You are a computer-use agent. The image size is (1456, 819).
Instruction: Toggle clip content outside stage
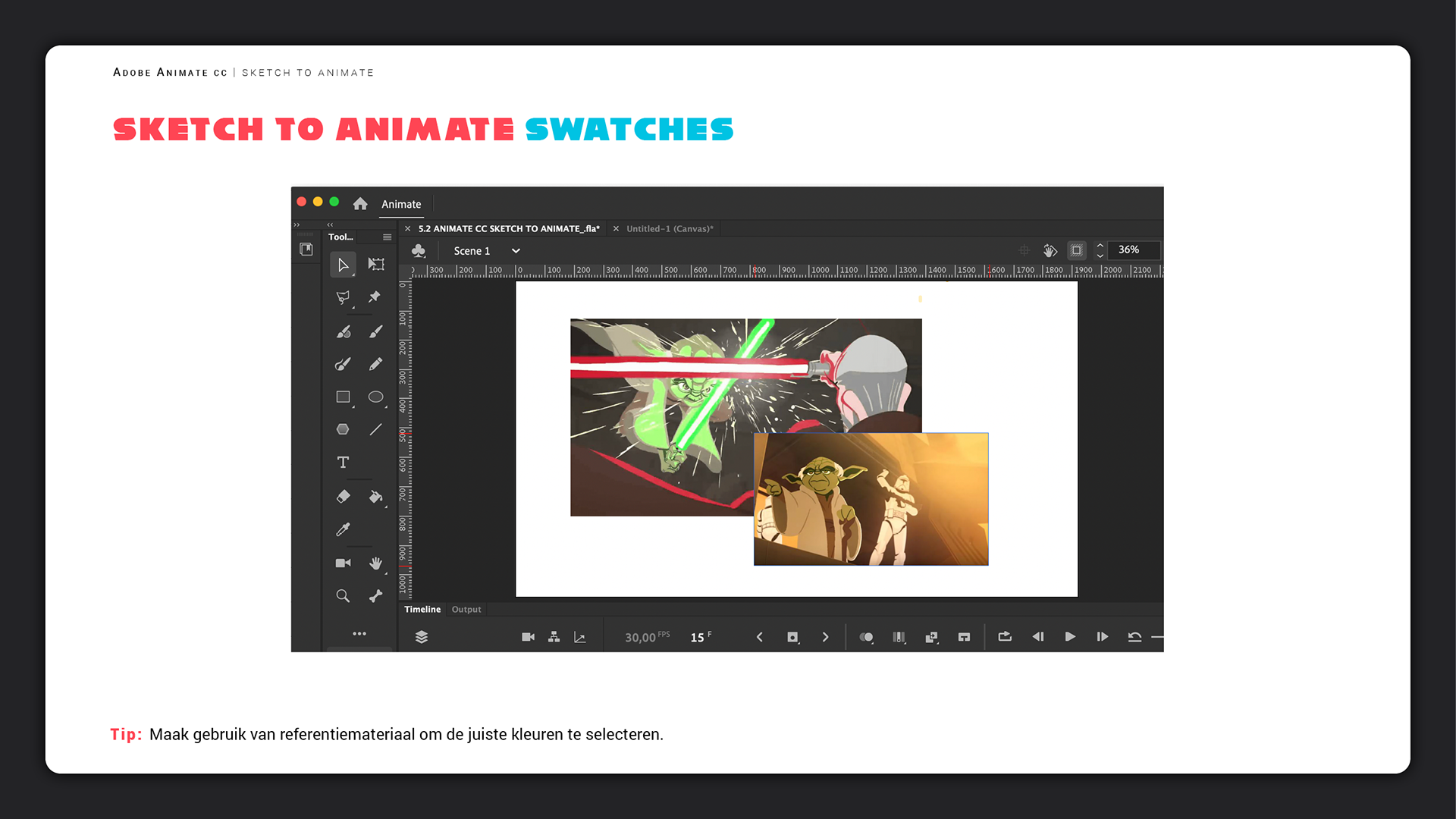[1076, 250]
